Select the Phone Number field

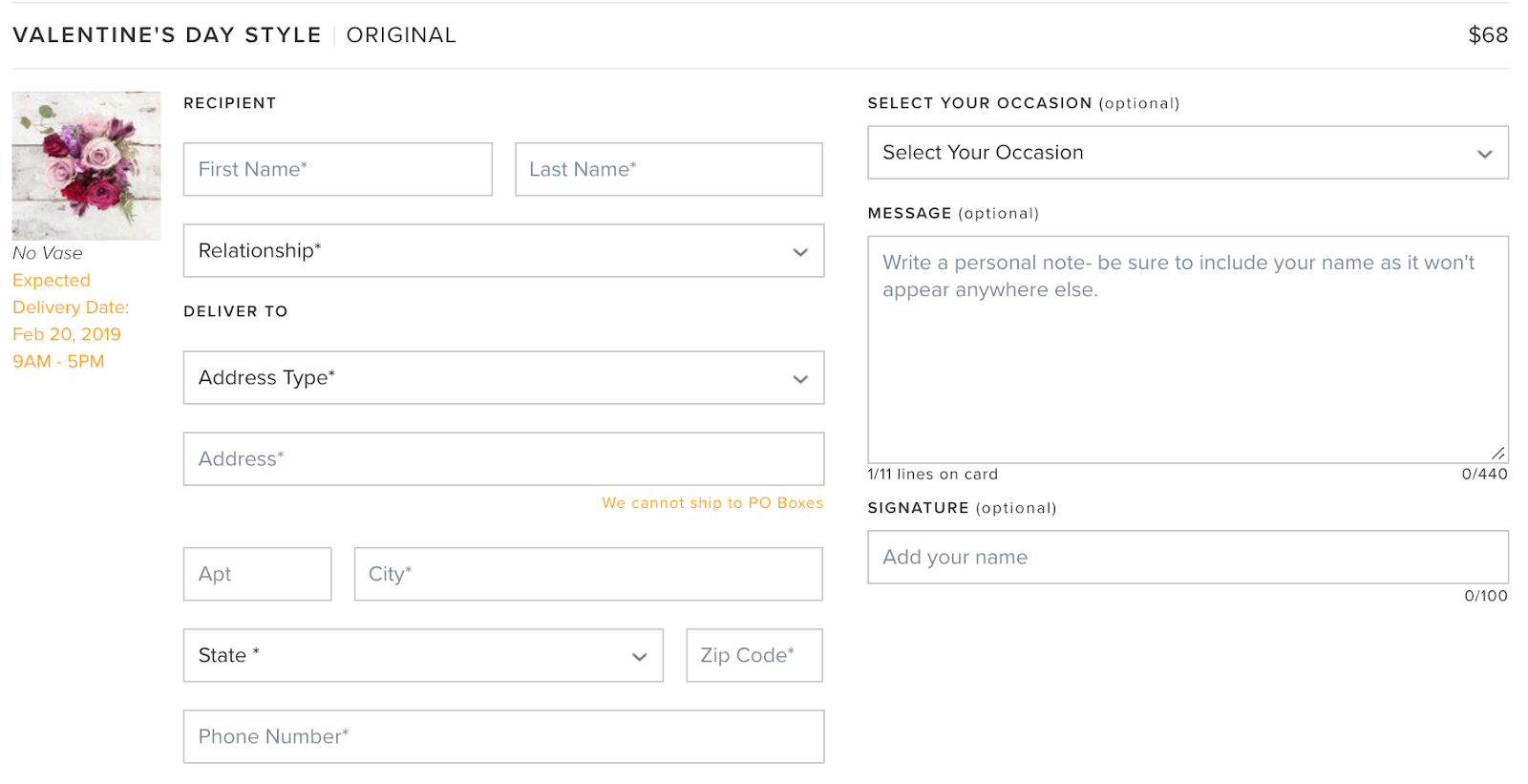503,737
